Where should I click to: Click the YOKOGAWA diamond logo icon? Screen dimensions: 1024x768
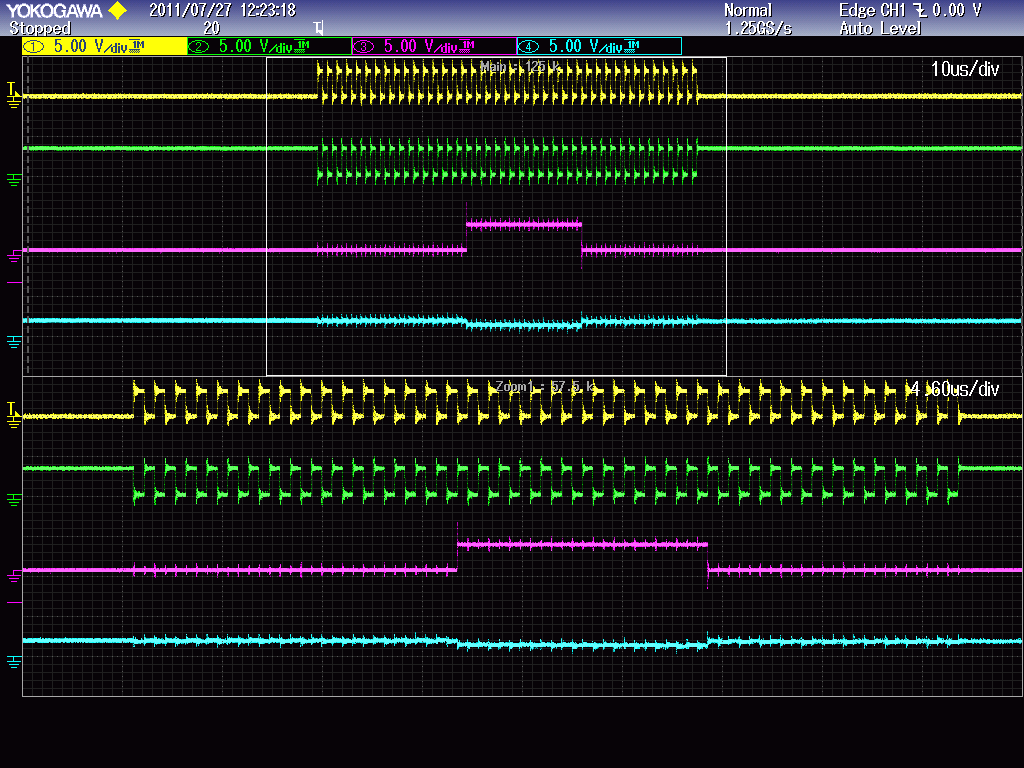pyautogui.click(x=118, y=10)
